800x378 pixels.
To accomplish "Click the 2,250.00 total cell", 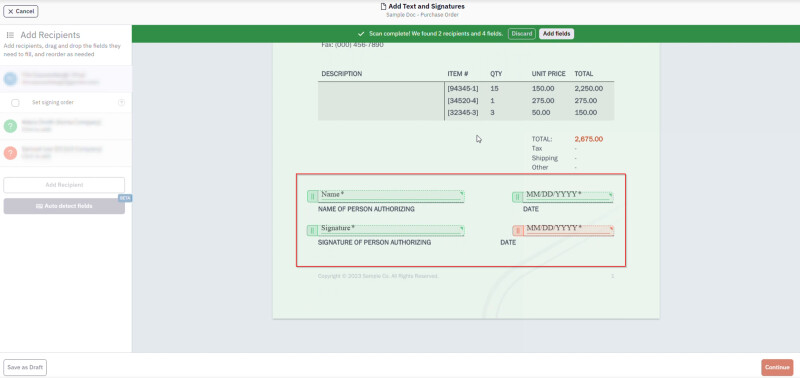I will [x=588, y=89].
